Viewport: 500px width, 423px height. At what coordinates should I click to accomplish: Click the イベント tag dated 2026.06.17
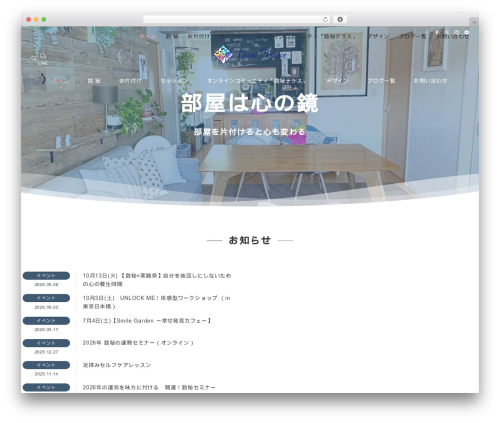pyautogui.click(x=46, y=321)
